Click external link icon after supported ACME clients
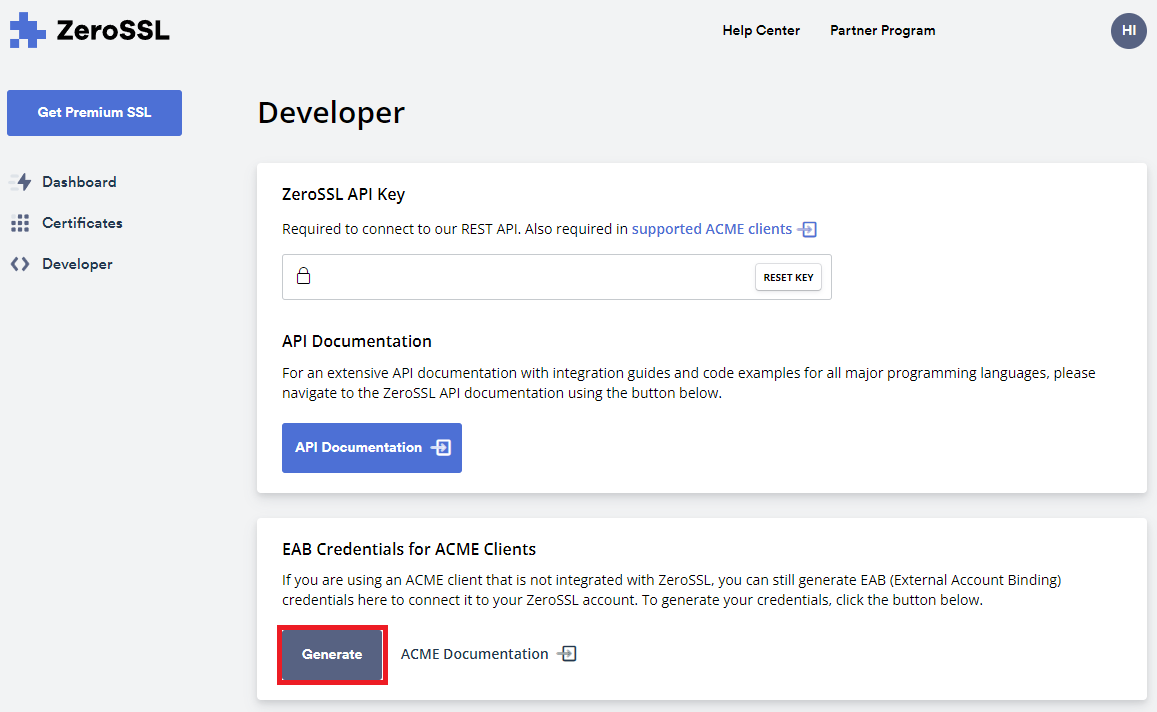1157x712 pixels. 807,229
